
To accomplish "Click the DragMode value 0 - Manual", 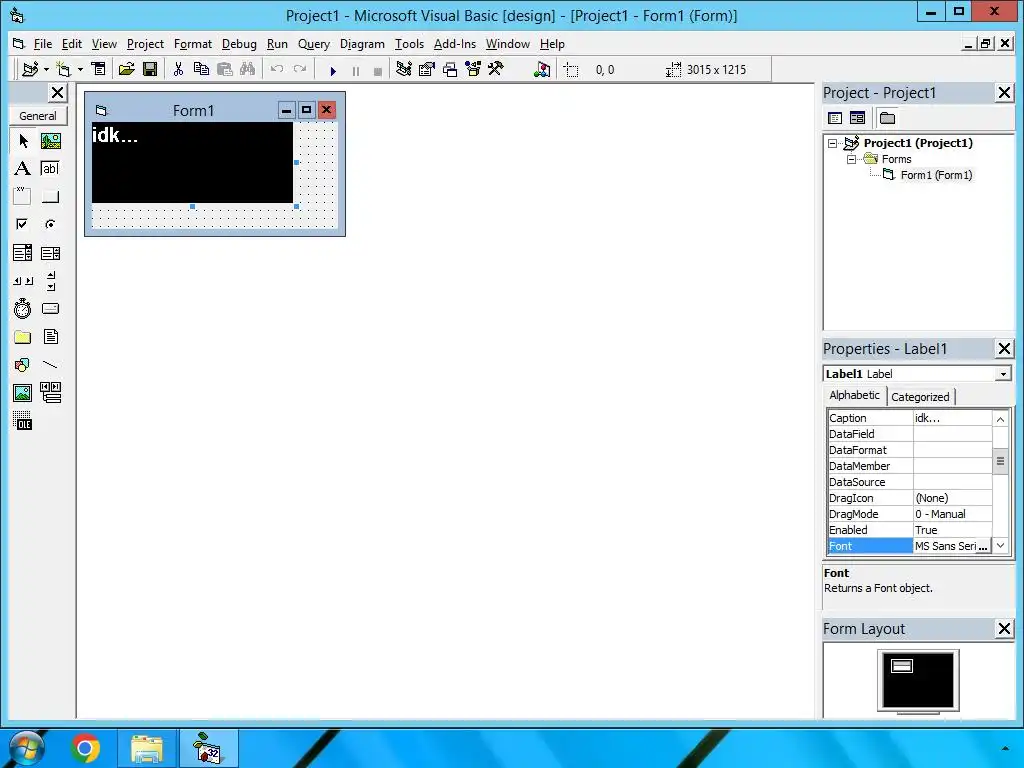I will 952,515.
